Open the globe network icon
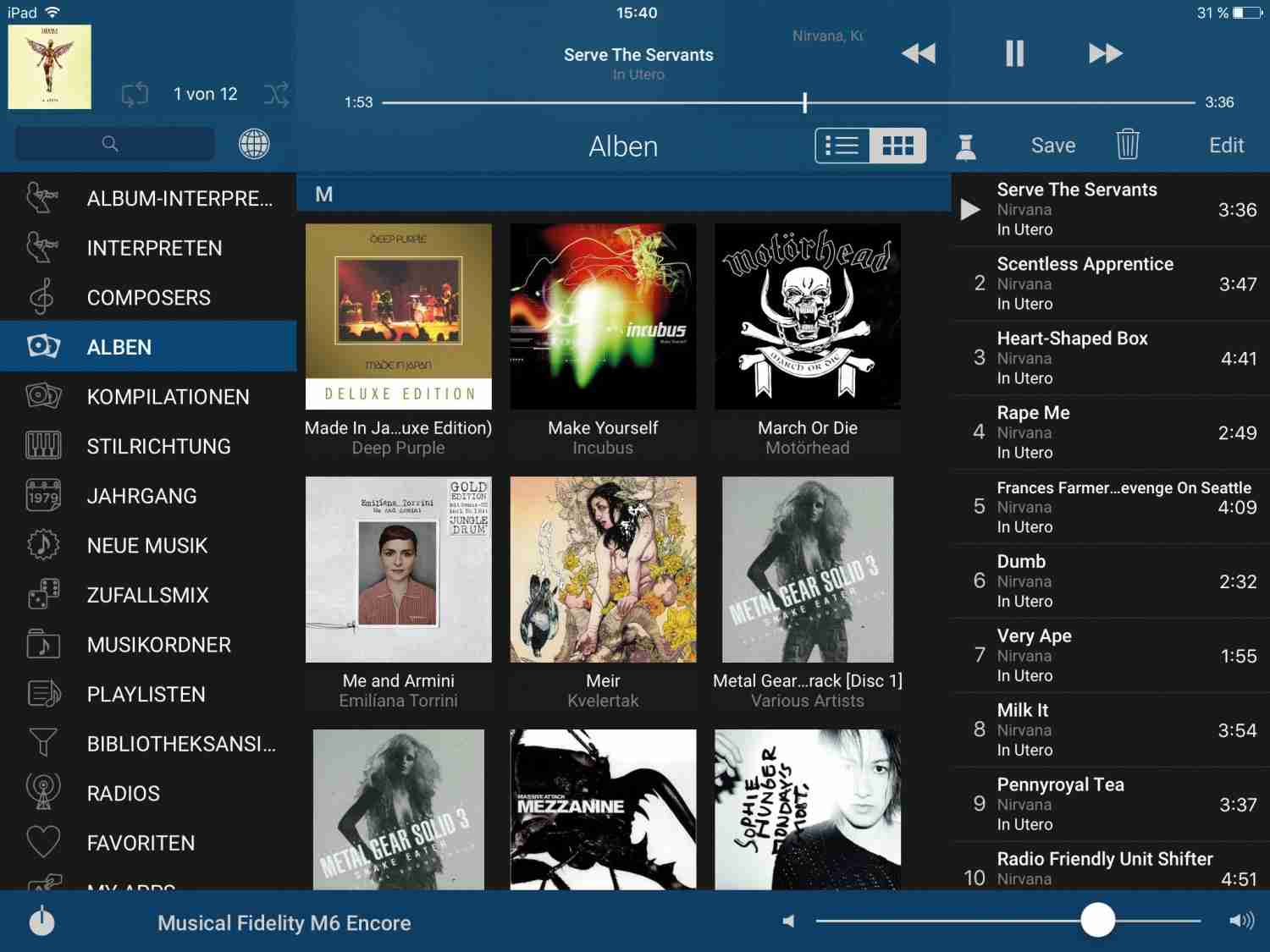Screen dimensions: 1270x952 pos(254,144)
